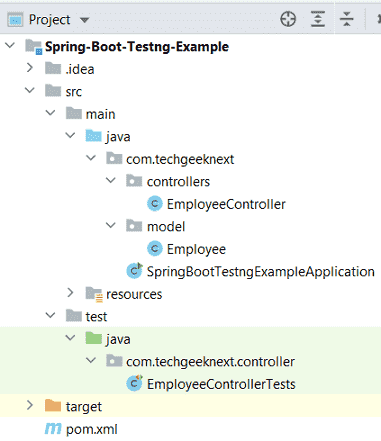Click the Project tool window icon

tap(15, 20)
